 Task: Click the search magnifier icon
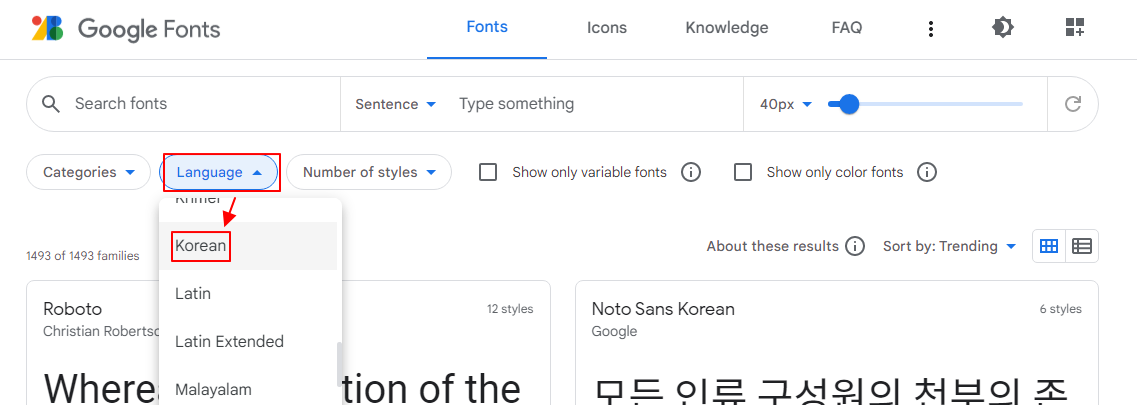[51, 104]
